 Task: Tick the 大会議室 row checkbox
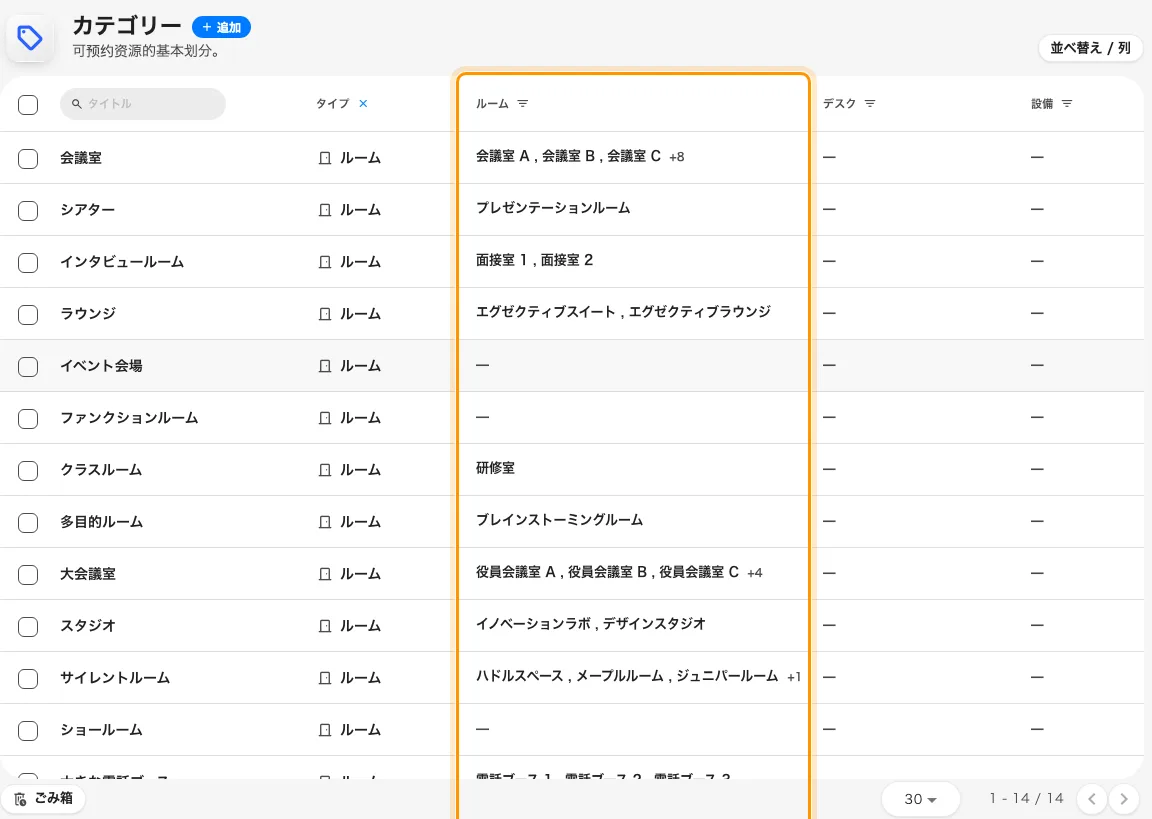[x=28, y=574]
